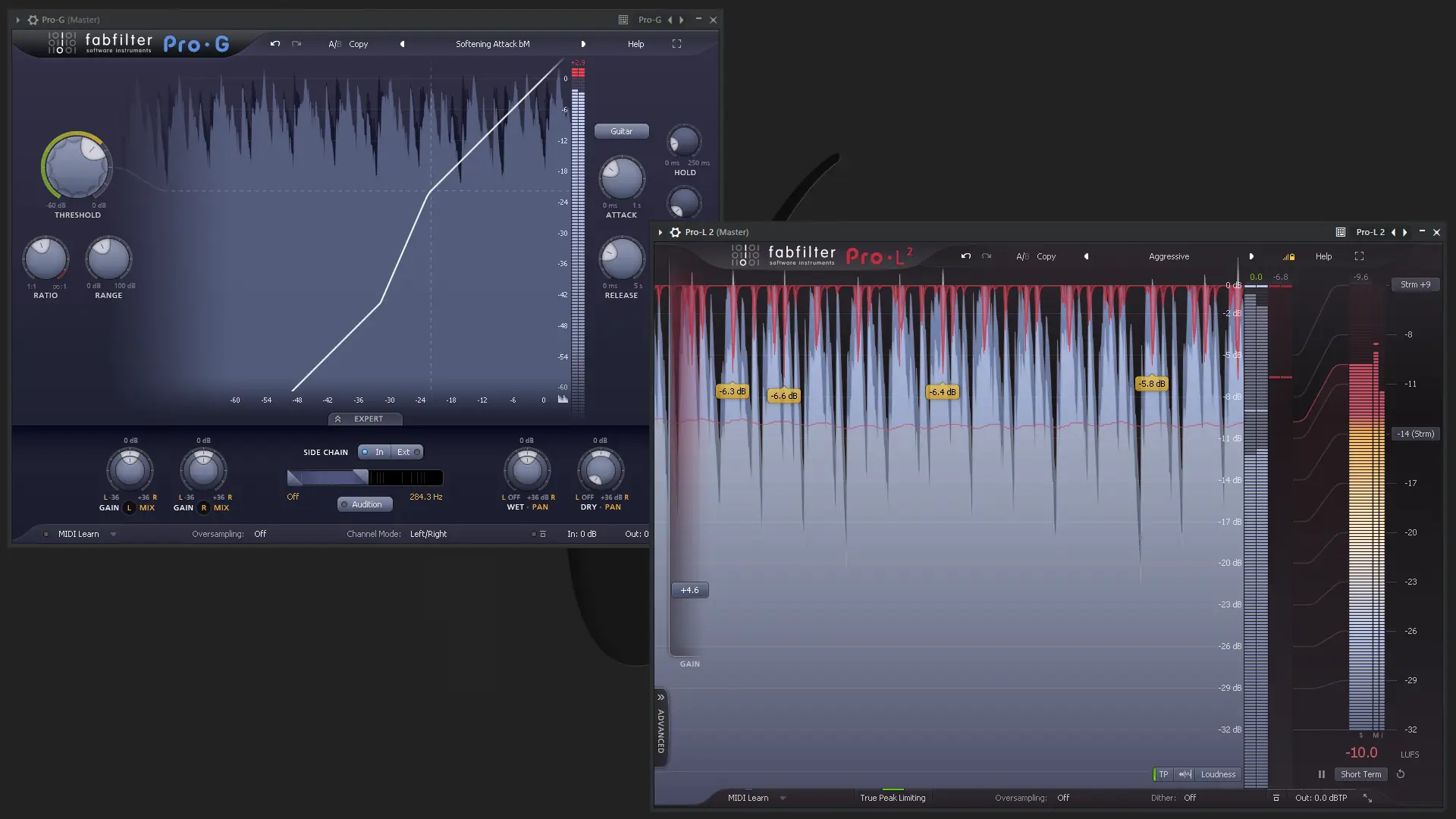Click the Guitar style button
This screenshot has height=819, width=1456.
[621, 131]
